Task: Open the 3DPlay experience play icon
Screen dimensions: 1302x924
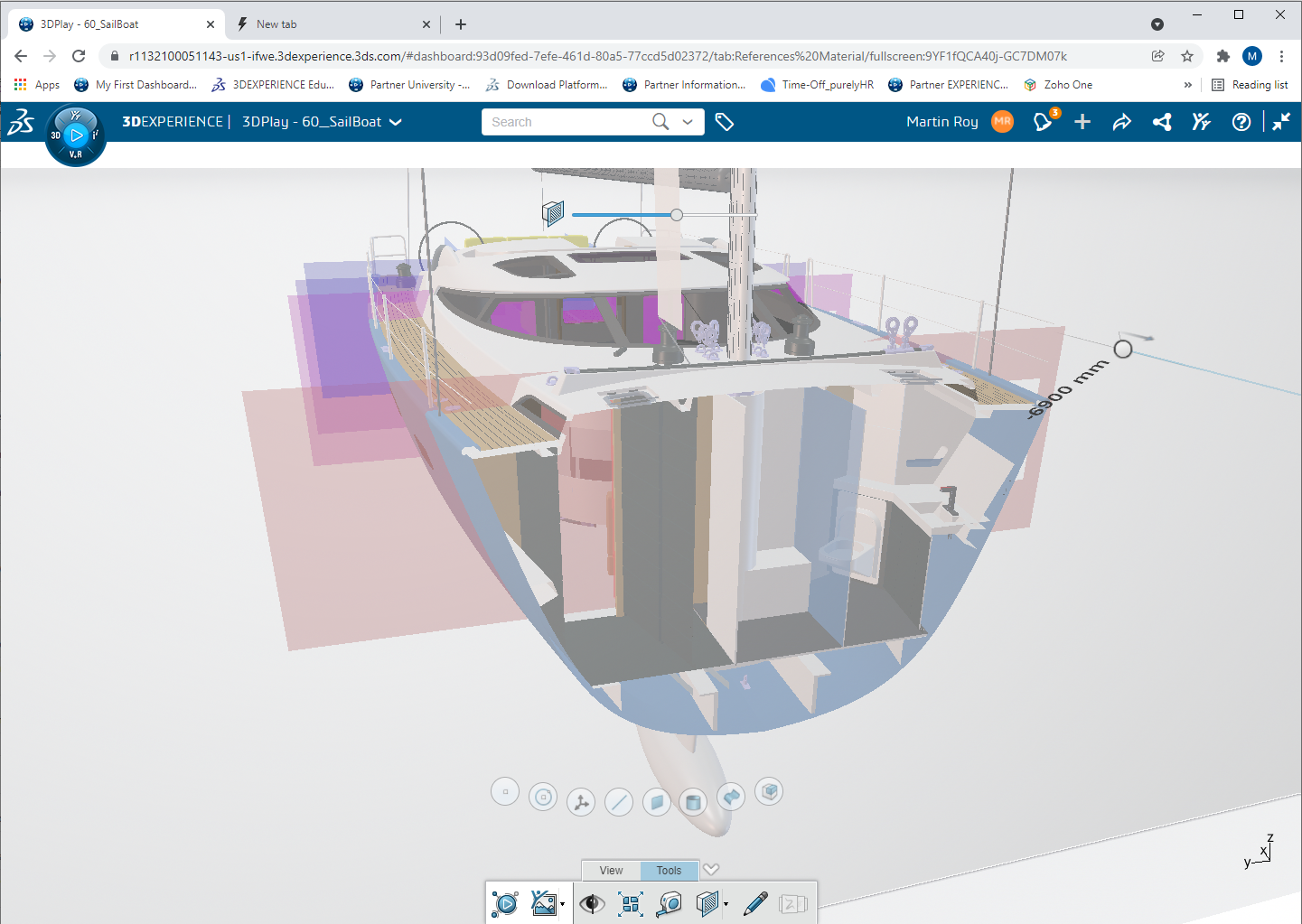Action: (x=505, y=903)
